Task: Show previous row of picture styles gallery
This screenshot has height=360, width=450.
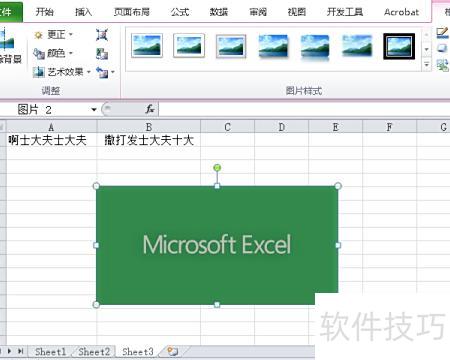Action: point(427,34)
